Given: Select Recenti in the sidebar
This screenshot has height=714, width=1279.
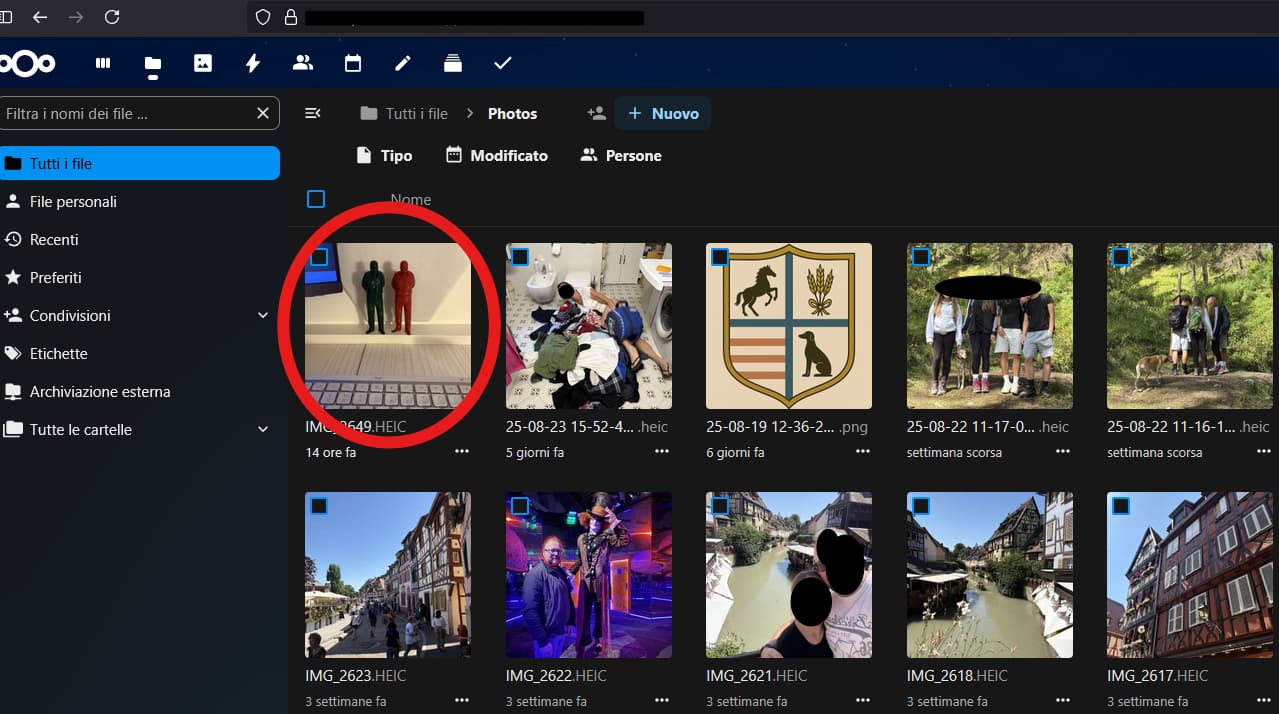Looking at the screenshot, I should click(x=54, y=240).
